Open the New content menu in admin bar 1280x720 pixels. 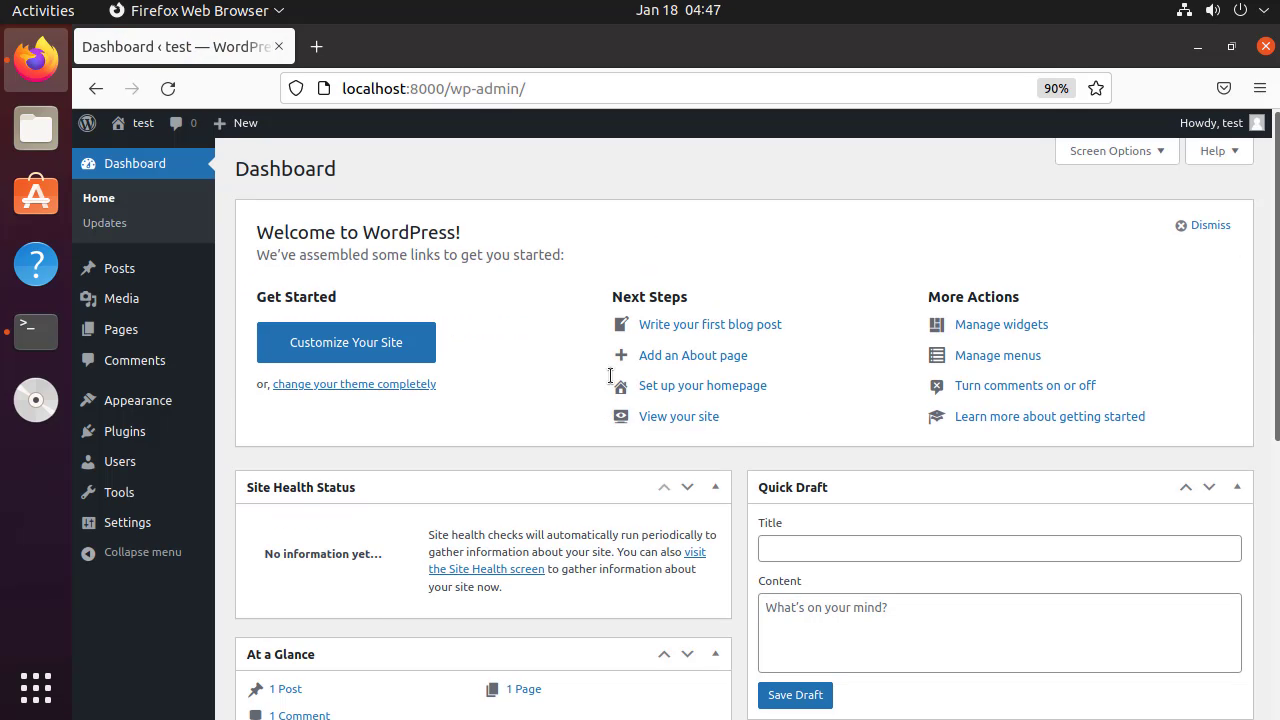coord(235,123)
